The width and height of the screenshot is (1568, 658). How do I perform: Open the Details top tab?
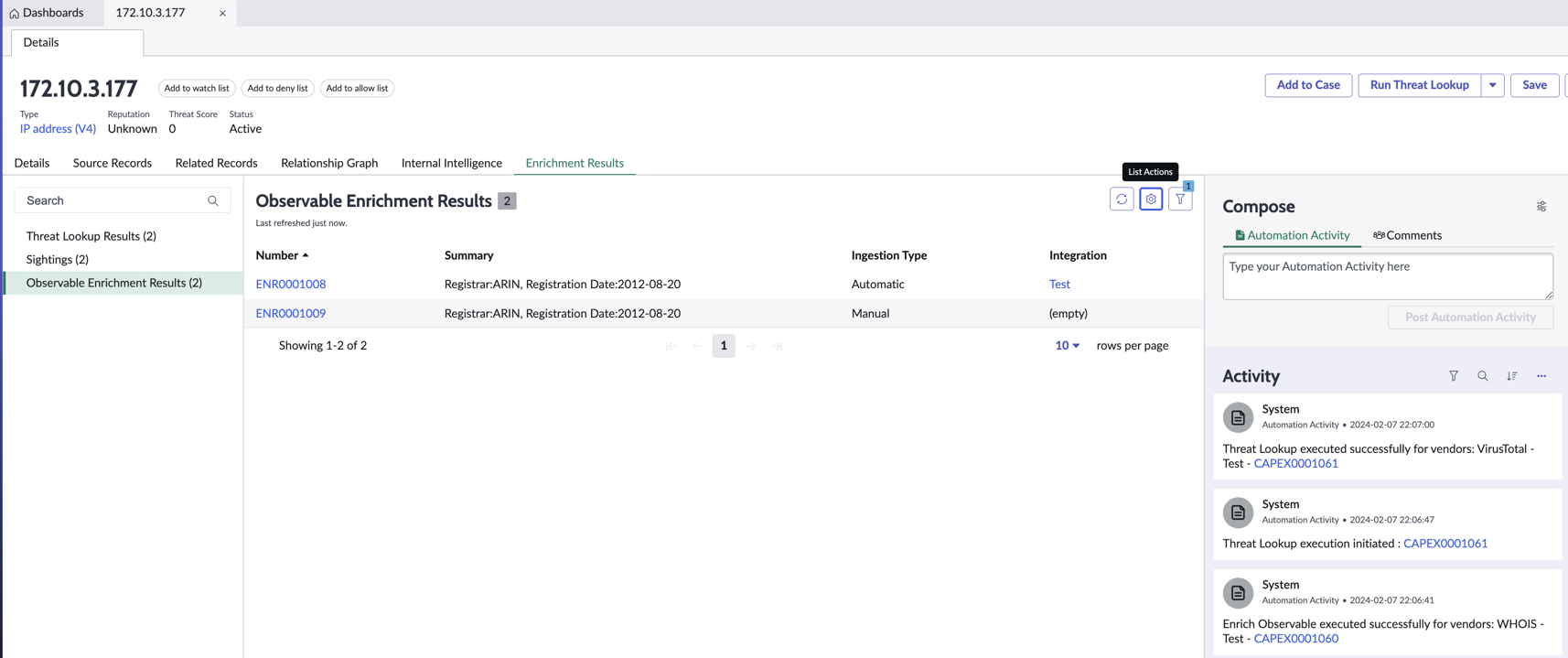pos(77,42)
